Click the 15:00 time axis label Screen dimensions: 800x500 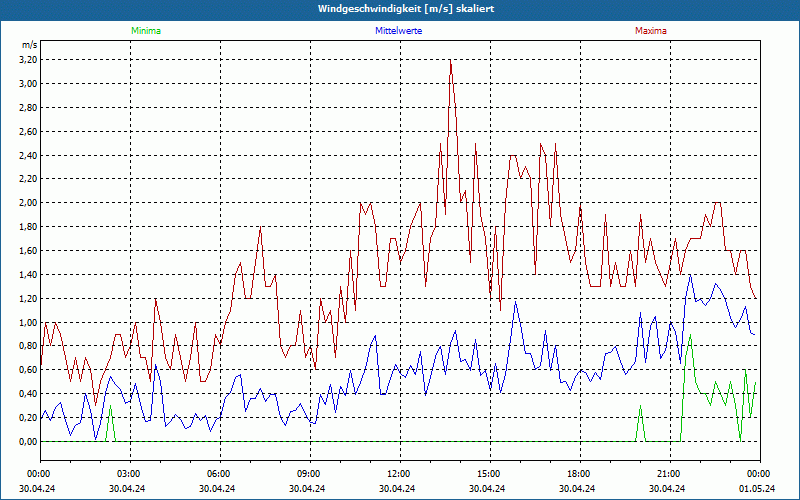pyautogui.click(x=490, y=474)
